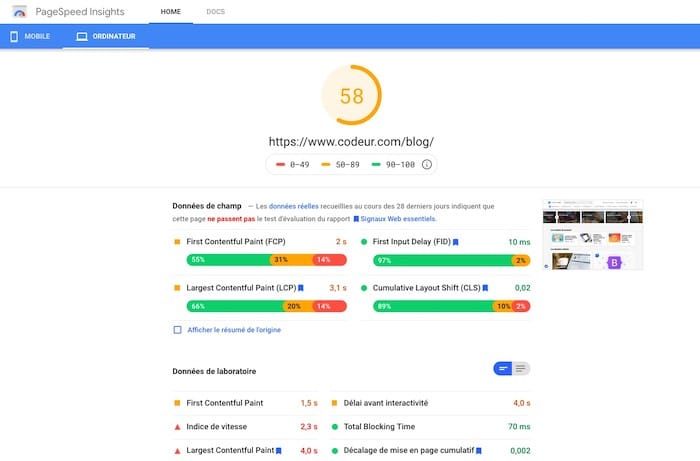This screenshot has width=700, height=461.
Task: Click the 'Total Blocking Time' metric label
Action: (379, 427)
